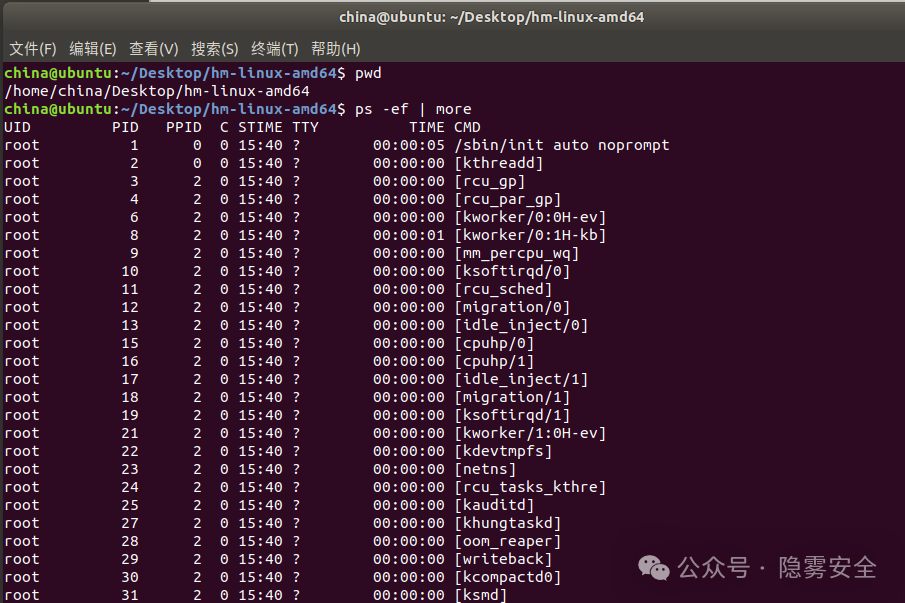The width and height of the screenshot is (905, 603).
Task: Click the PPID column header
Action: 184,128
